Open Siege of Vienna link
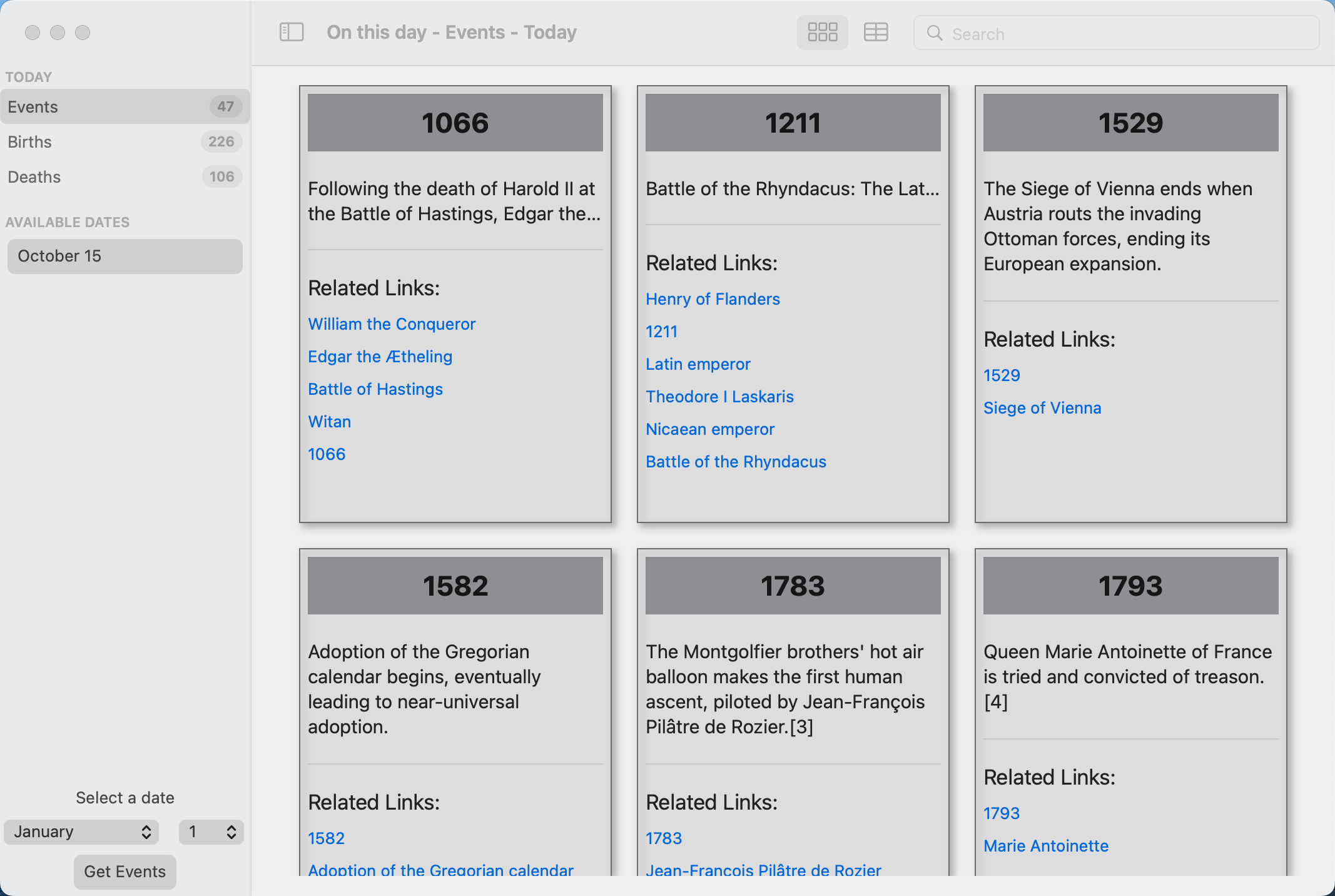Viewport: 1335px width, 896px height. coord(1042,408)
